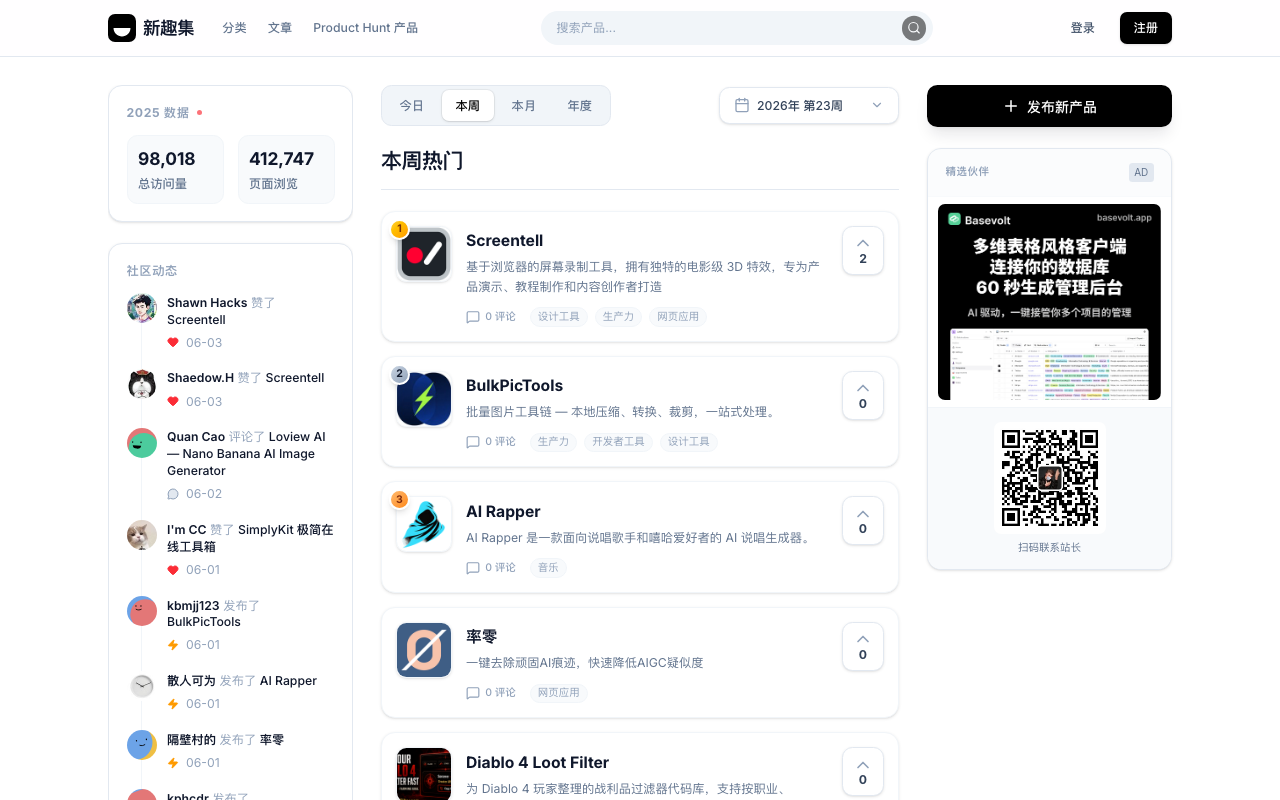1280x800 pixels.
Task: Click 设计工具 tag under BulkPicTools
Action: coord(689,442)
